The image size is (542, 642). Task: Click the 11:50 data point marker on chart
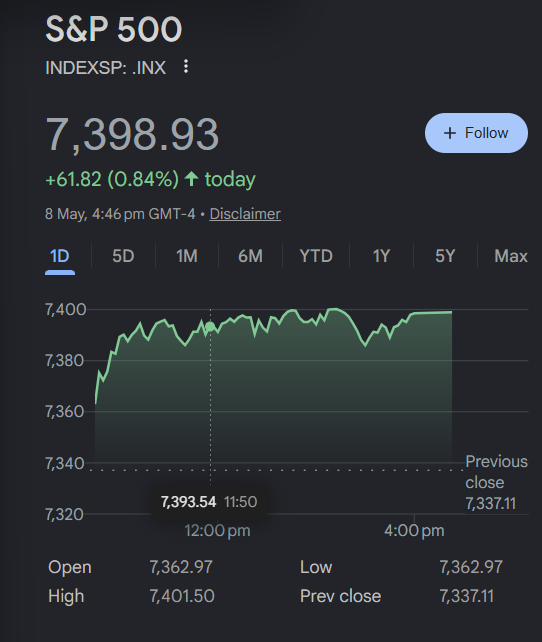pyautogui.click(x=210, y=327)
